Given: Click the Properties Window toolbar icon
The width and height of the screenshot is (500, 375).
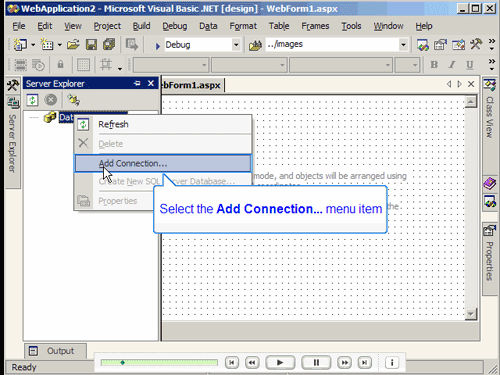Looking at the screenshot, I should pyautogui.click(x=440, y=45).
